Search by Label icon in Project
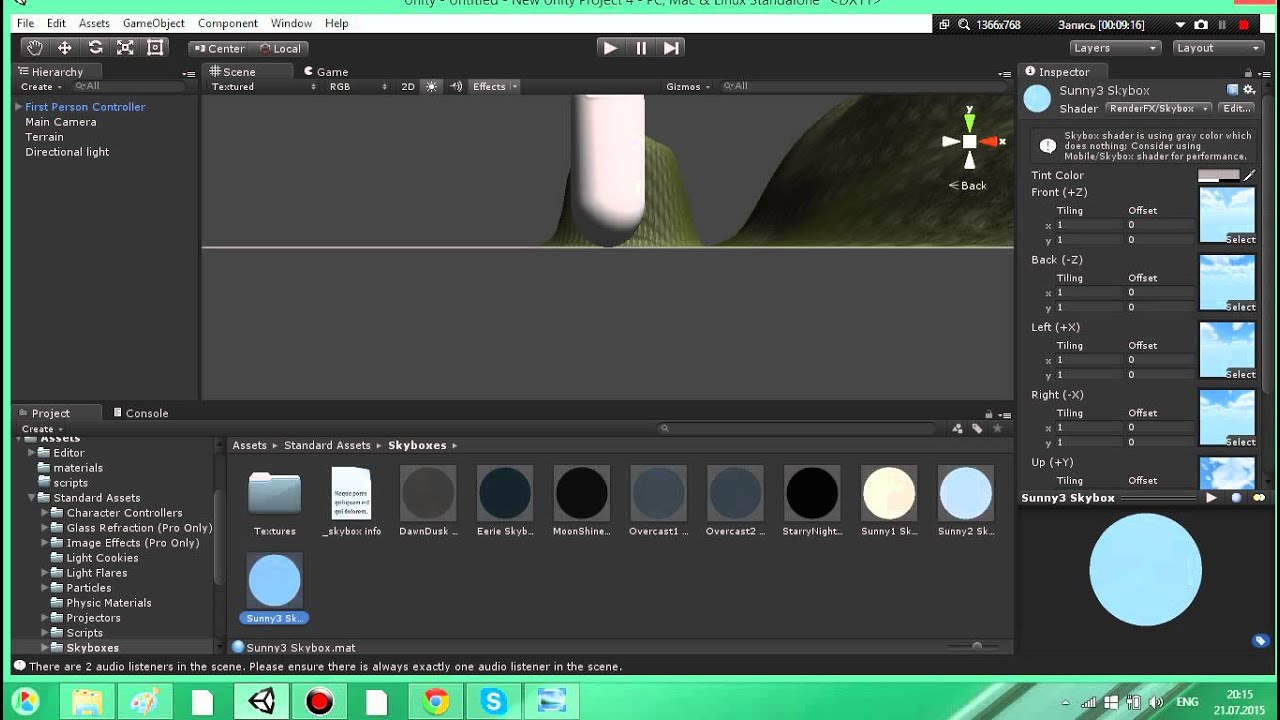1280x720 pixels. (x=977, y=428)
